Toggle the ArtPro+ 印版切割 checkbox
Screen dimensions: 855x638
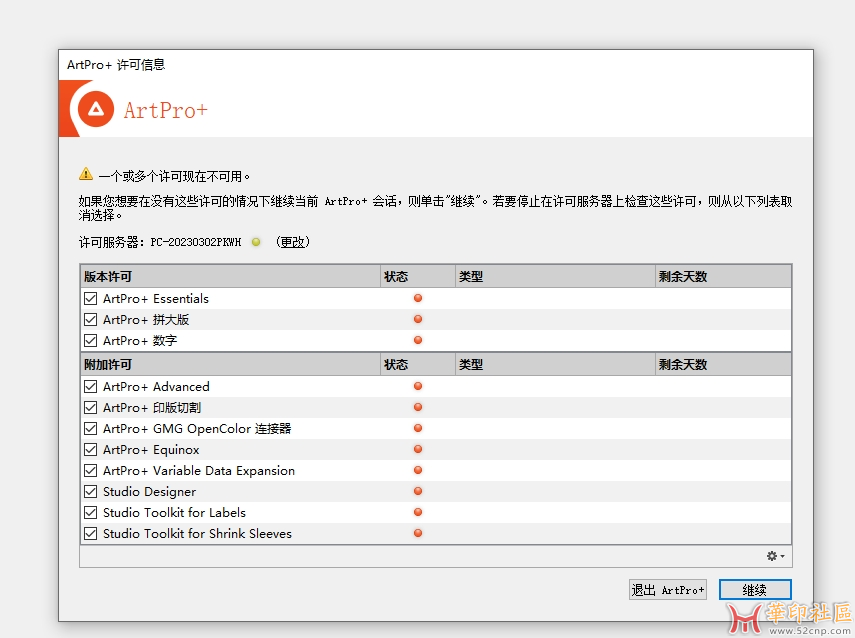tap(91, 407)
